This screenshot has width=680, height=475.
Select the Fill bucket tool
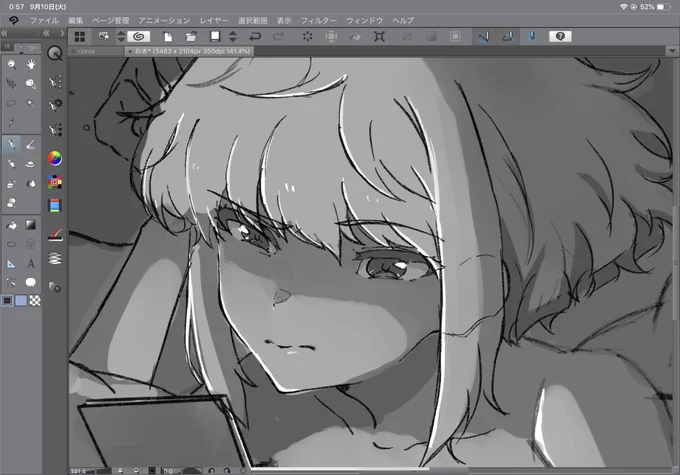(12, 224)
